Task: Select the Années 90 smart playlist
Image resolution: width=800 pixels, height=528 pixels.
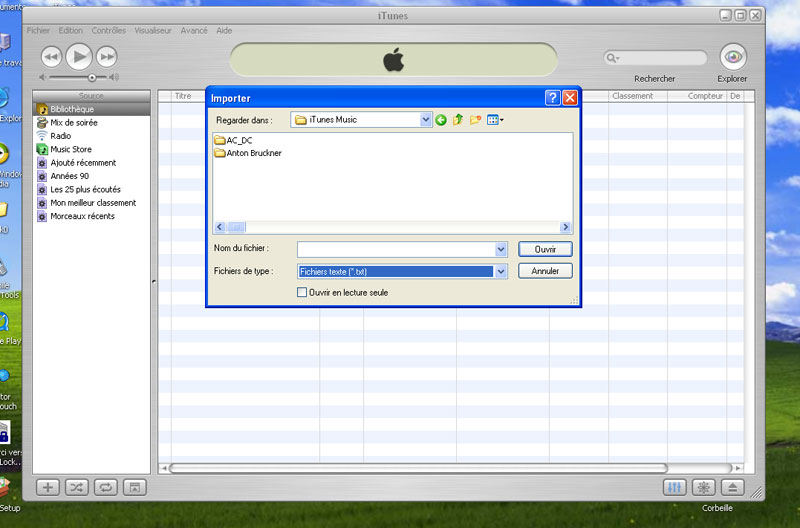Action: pyautogui.click(x=92, y=176)
